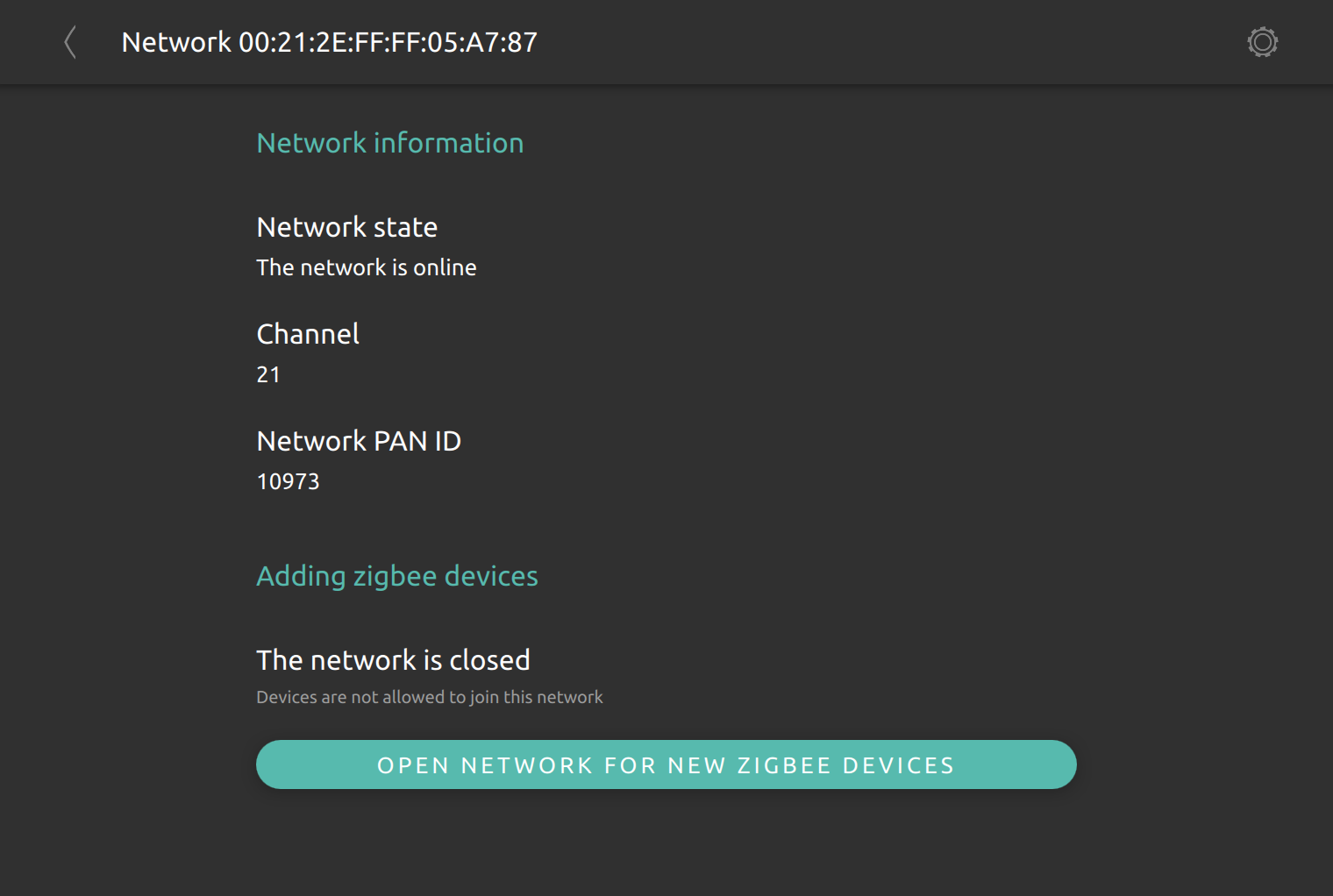The width and height of the screenshot is (1333, 896).
Task: Click the word DEVICES on the teal button
Action: (x=898, y=765)
